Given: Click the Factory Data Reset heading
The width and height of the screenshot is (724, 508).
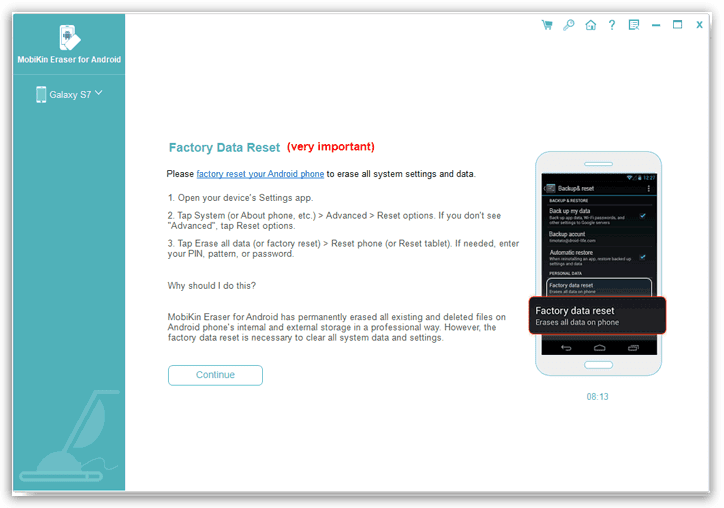Looking at the screenshot, I should (x=224, y=147).
